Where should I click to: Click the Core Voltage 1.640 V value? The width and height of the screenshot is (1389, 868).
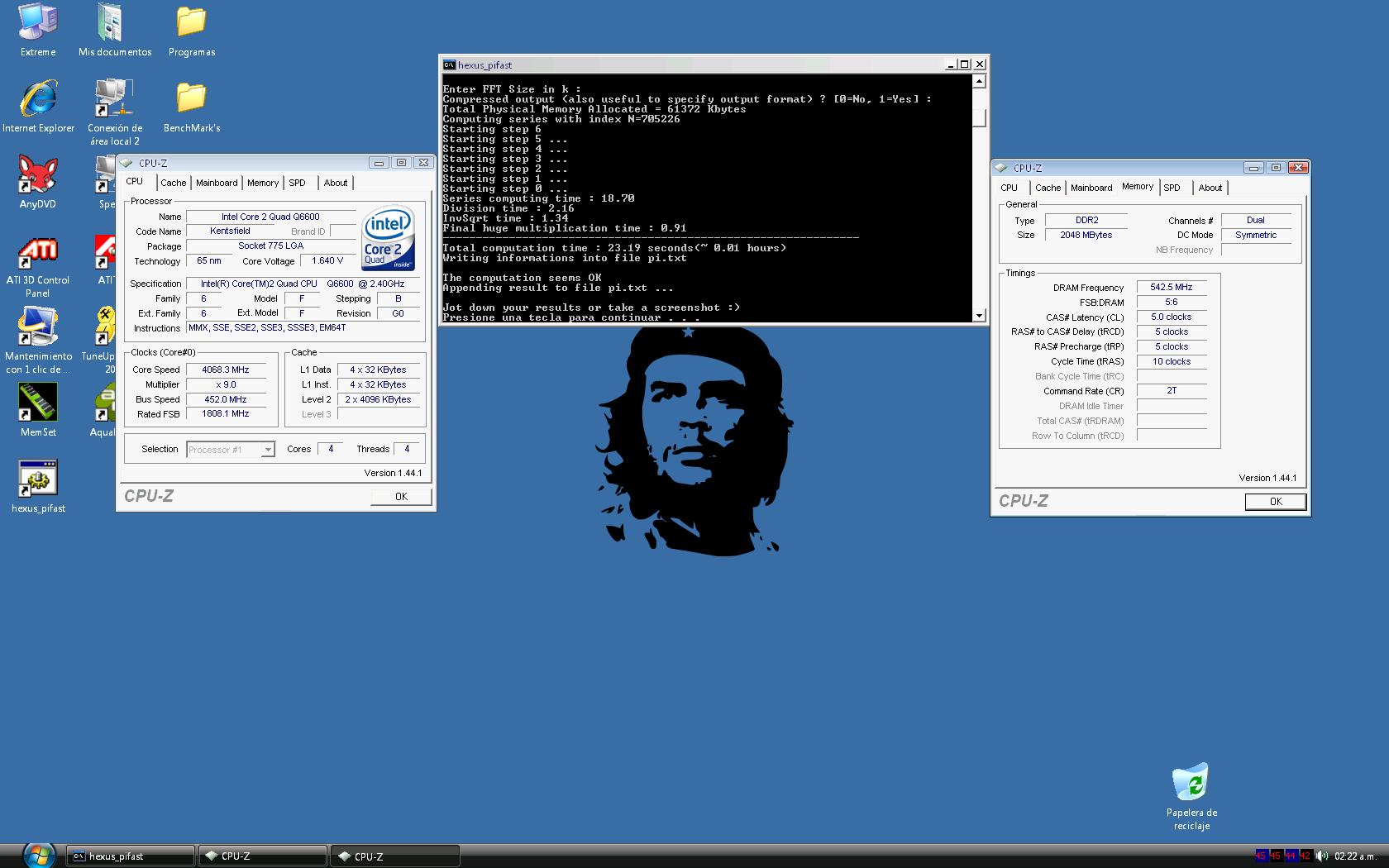[327, 260]
